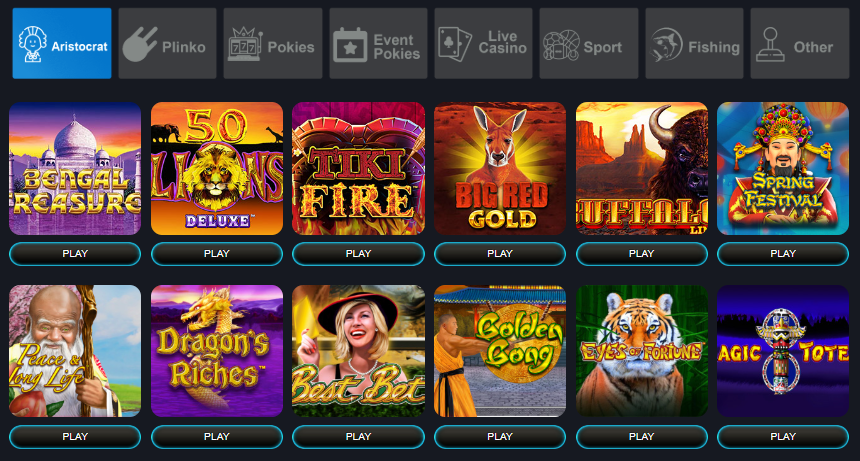Switch to the Pokies slot machine tab
Image resolution: width=860 pixels, height=461 pixels.
[273, 43]
